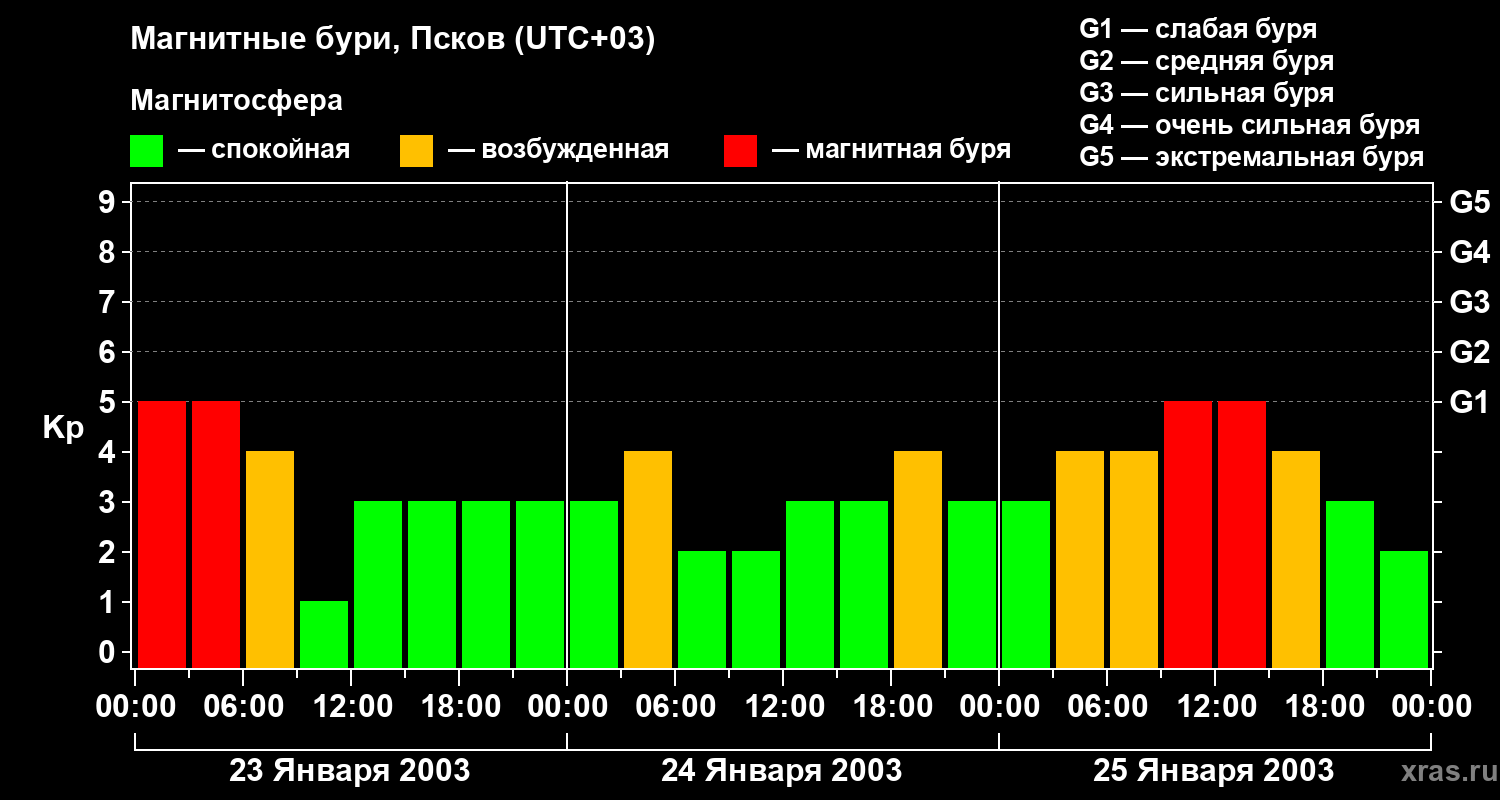Click the G2 label on the right axis
The image size is (1500, 800).
pyautogui.click(x=1470, y=352)
